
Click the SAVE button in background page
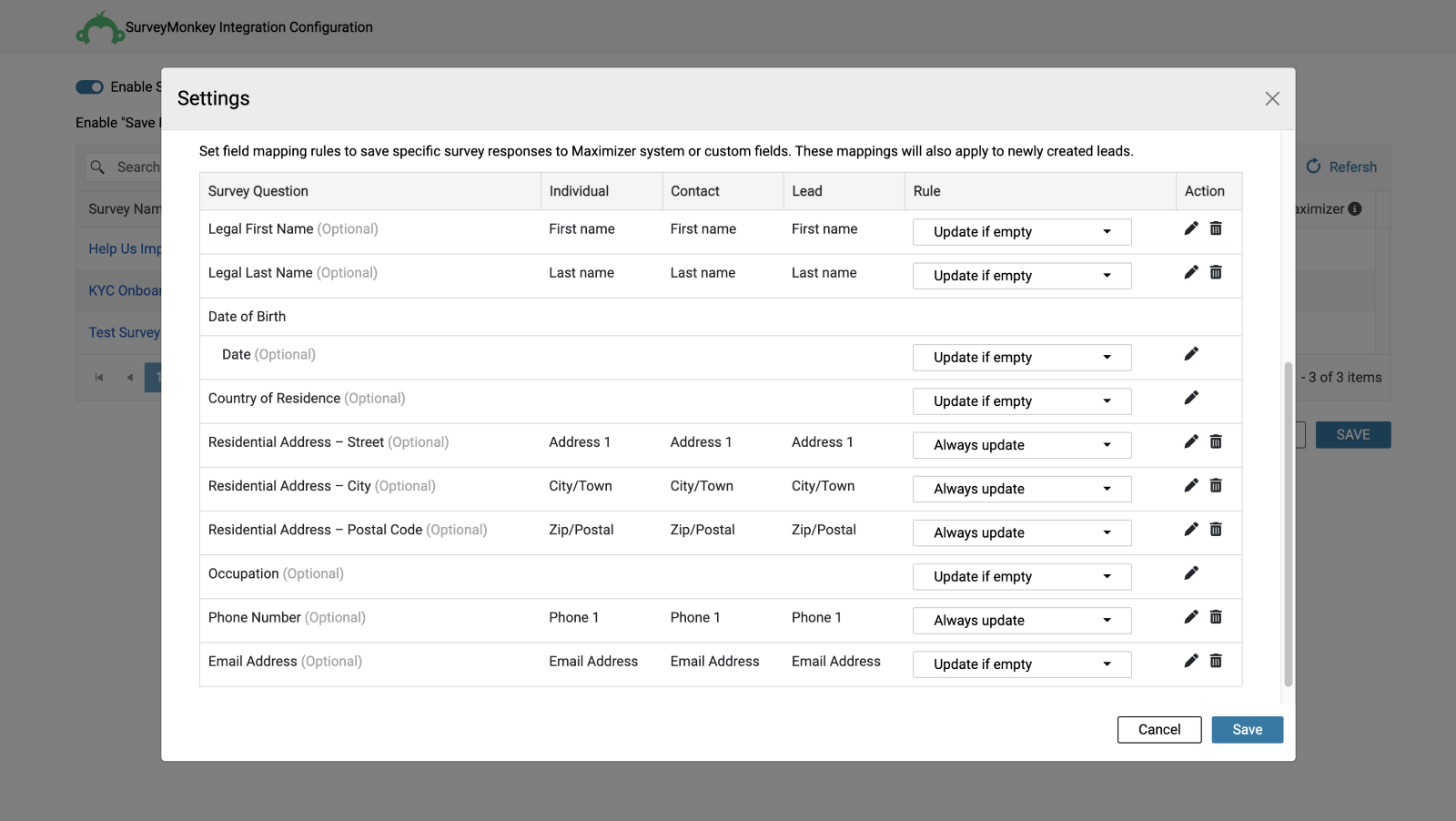coord(1353,435)
